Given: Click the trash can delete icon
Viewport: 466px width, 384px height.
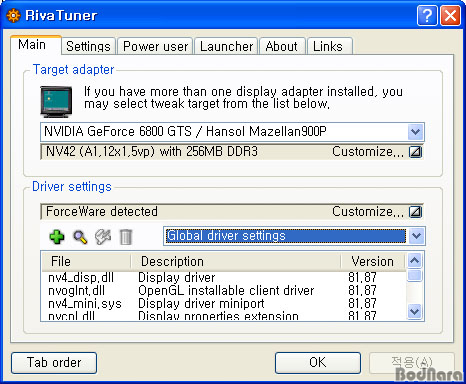Looking at the screenshot, I should [126, 237].
